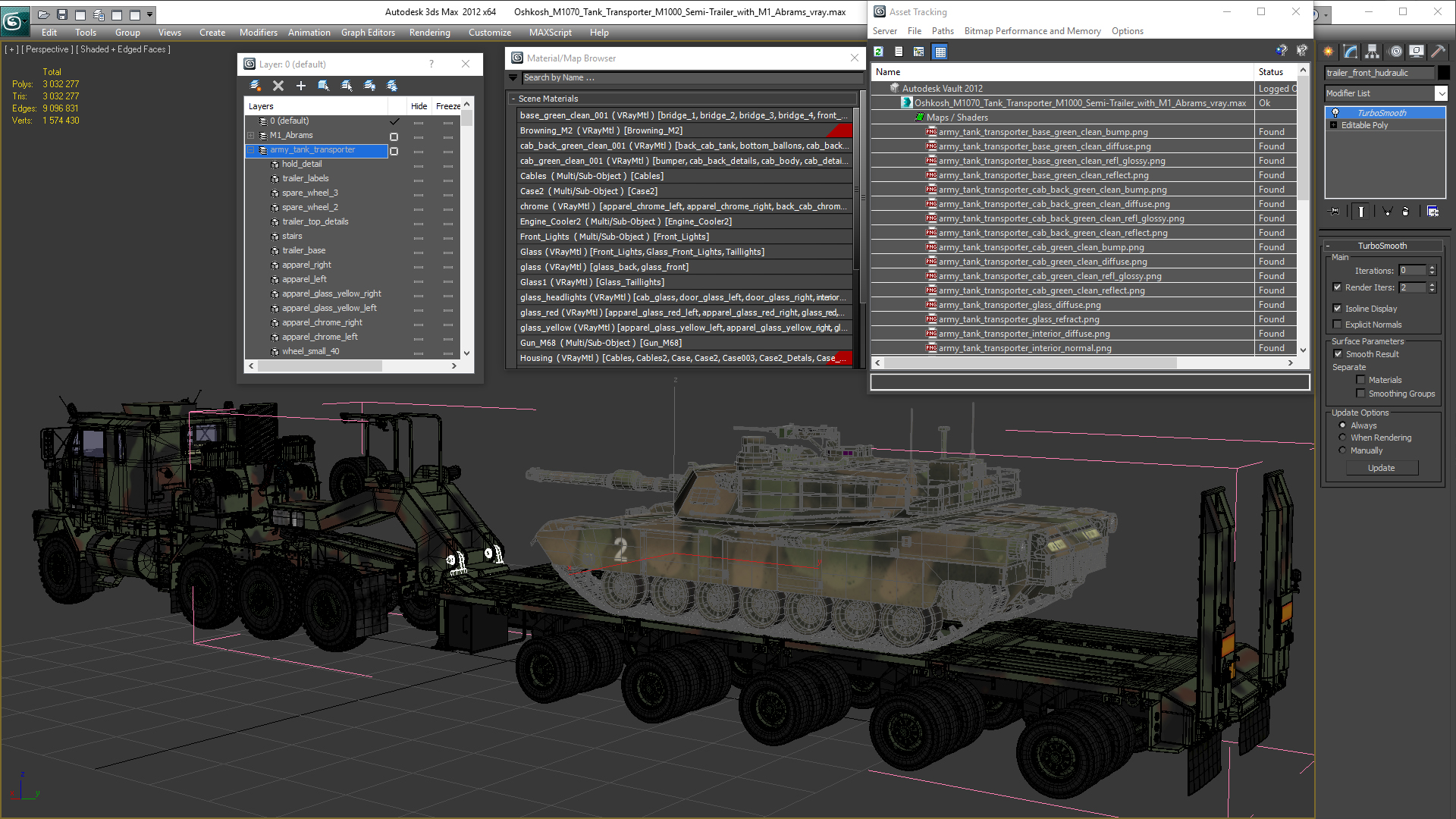1456x819 pixels.
Task: Toggle the Isoline Display checkbox
Action: tap(1337, 309)
